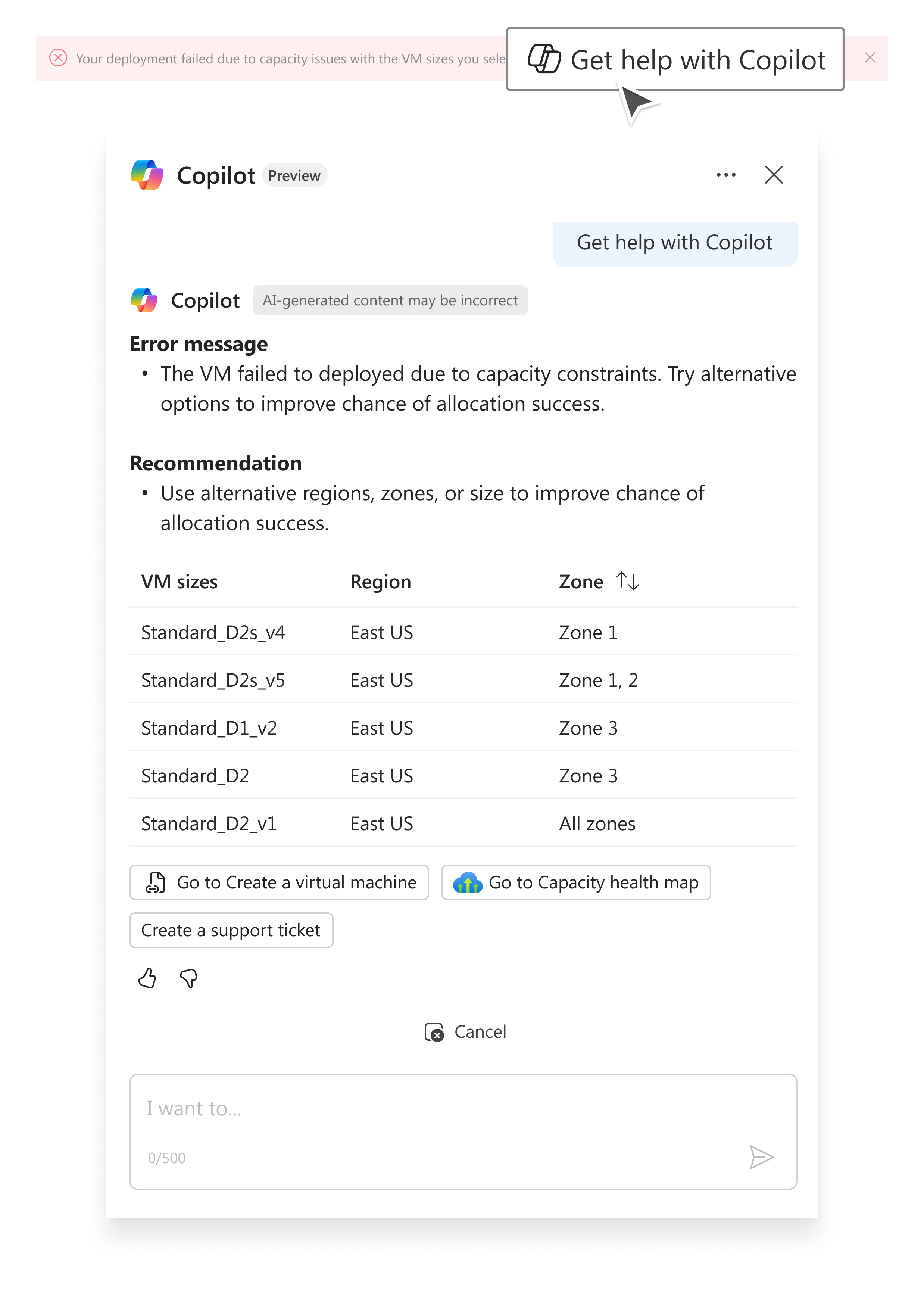Click Get help with Copilot button
924x1305 pixels.
(675, 59)
